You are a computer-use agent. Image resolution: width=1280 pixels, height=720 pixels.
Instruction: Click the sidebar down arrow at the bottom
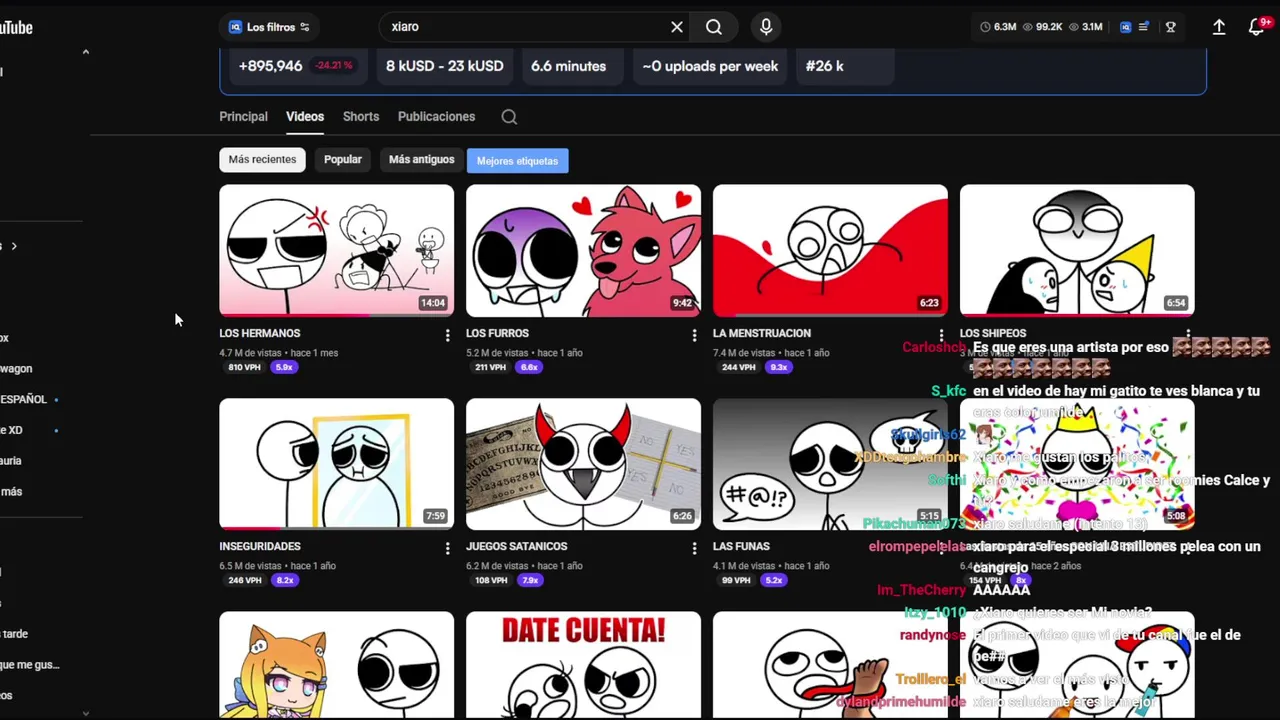85,713
